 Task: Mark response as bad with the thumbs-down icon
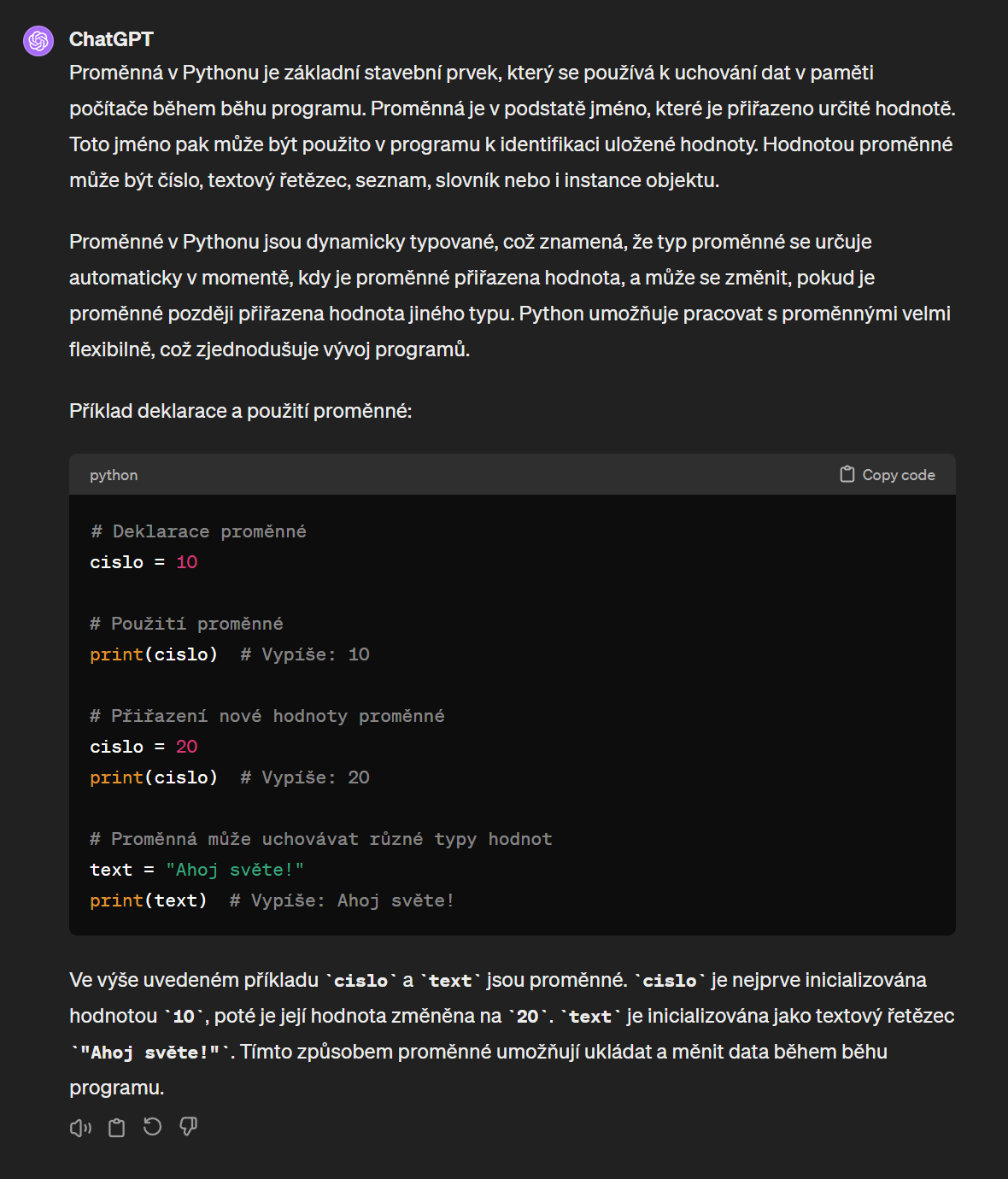189,1128
